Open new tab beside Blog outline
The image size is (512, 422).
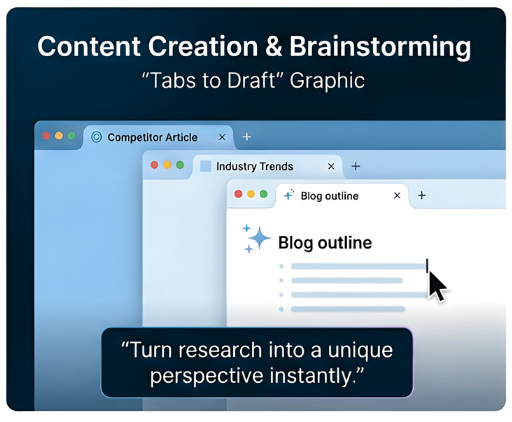(422, 195)
